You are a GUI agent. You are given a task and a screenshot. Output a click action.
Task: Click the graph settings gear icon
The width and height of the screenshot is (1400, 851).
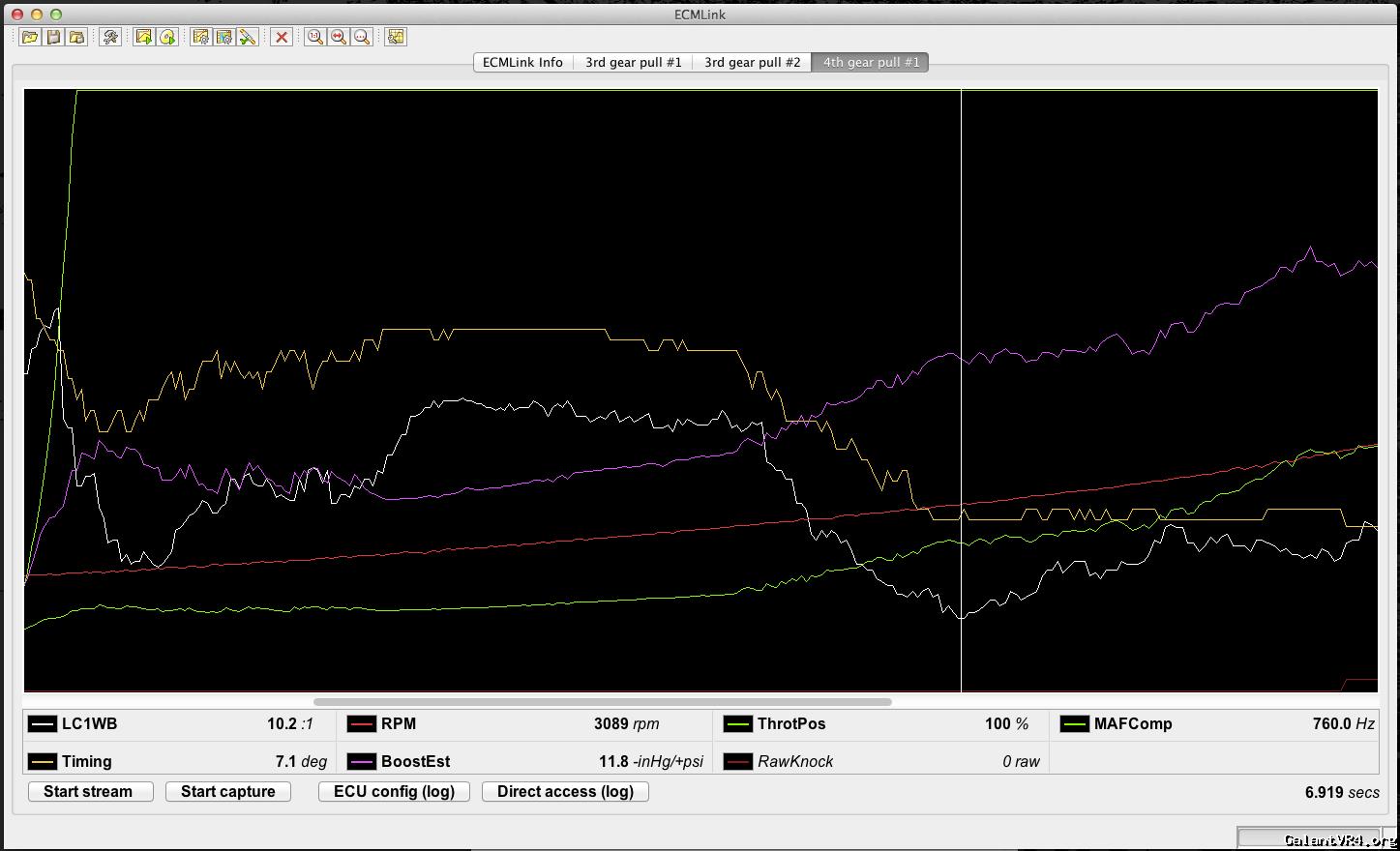(200, 37)
